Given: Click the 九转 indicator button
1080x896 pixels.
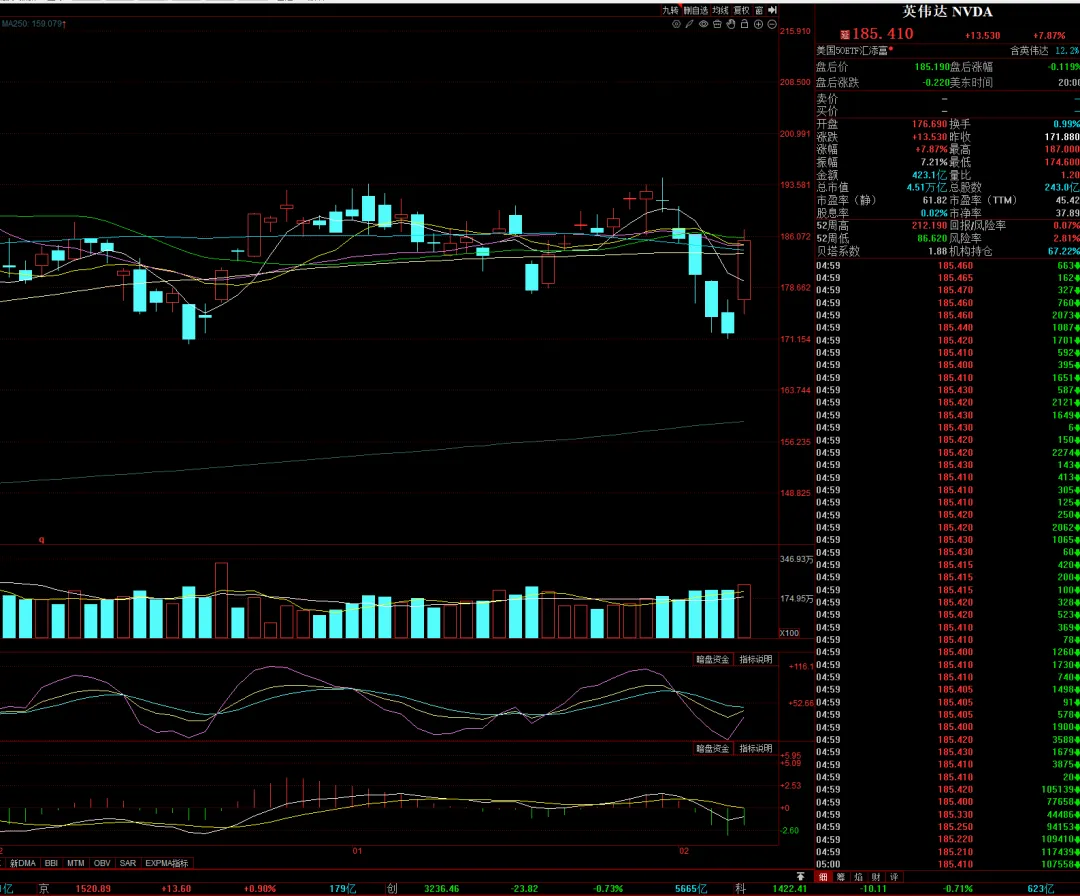Looking at the screenshot, I should click(x=670, y=10).
